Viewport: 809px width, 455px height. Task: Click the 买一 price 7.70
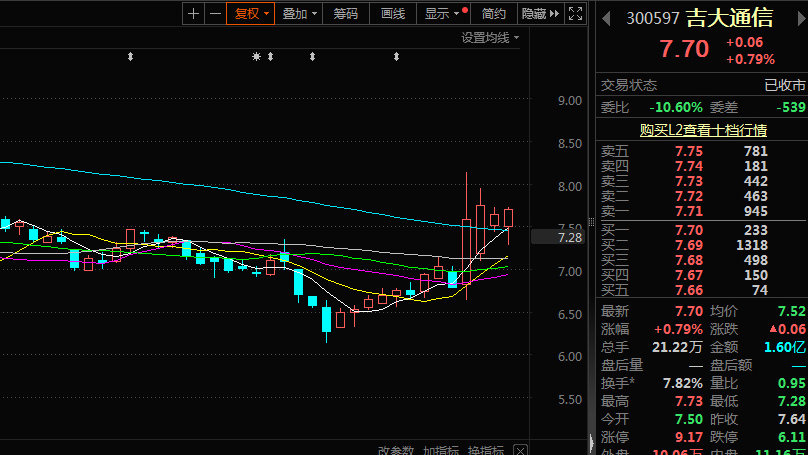click(x=688, y=230)
